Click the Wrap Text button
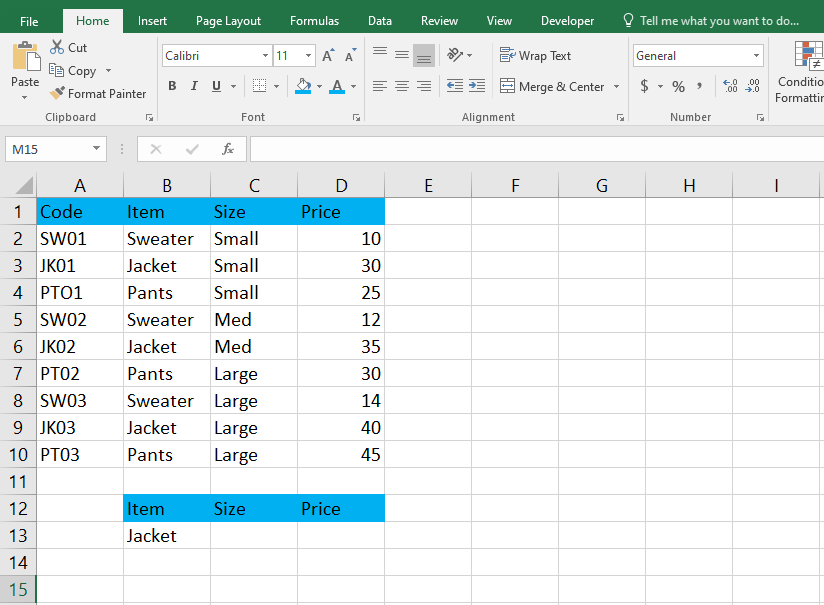Viewport: 824px width, 605px height. [535, 55]
